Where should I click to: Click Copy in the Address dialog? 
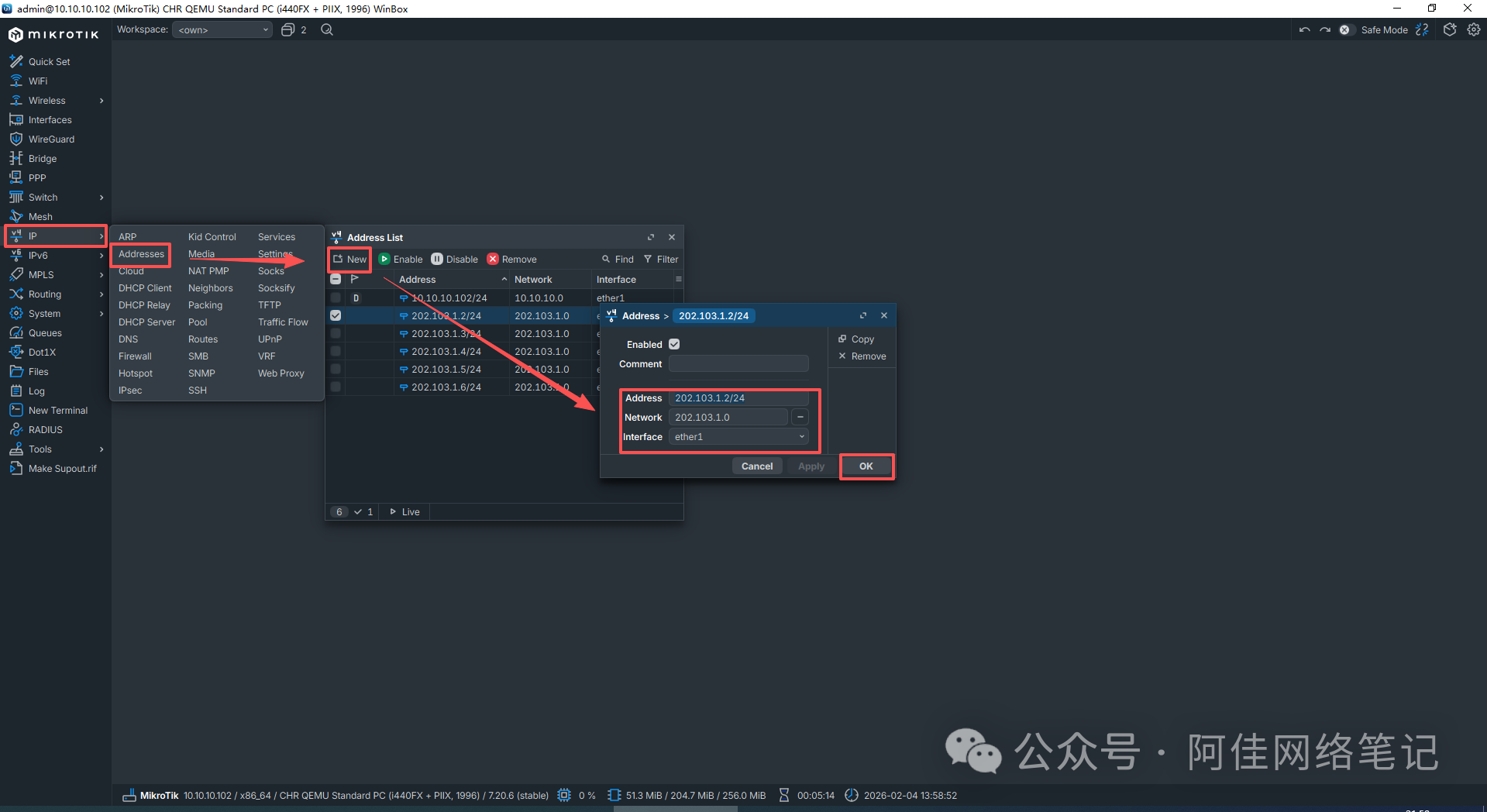(x=856, y=339)
